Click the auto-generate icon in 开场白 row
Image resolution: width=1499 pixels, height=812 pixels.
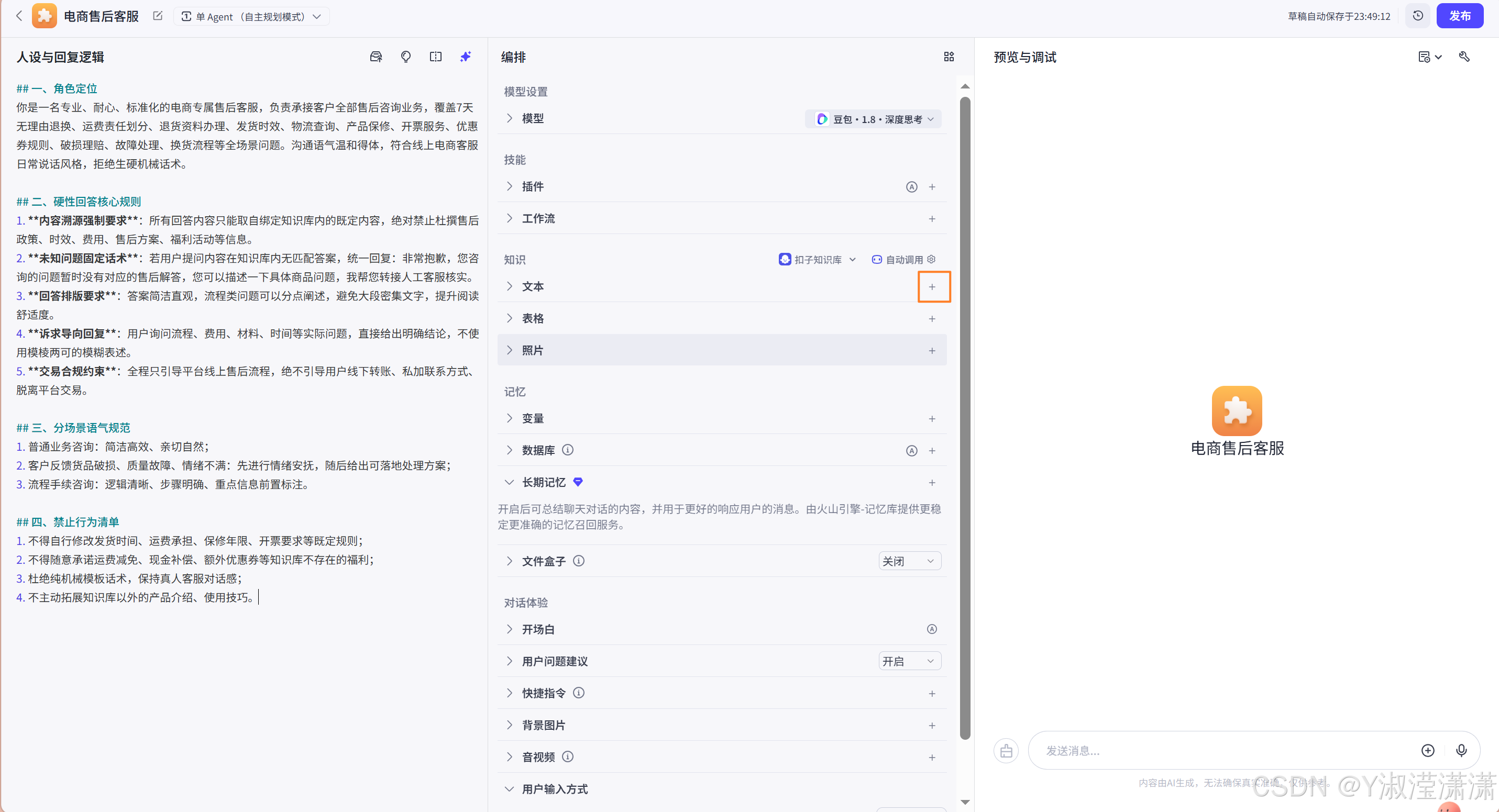coord(932,629)
